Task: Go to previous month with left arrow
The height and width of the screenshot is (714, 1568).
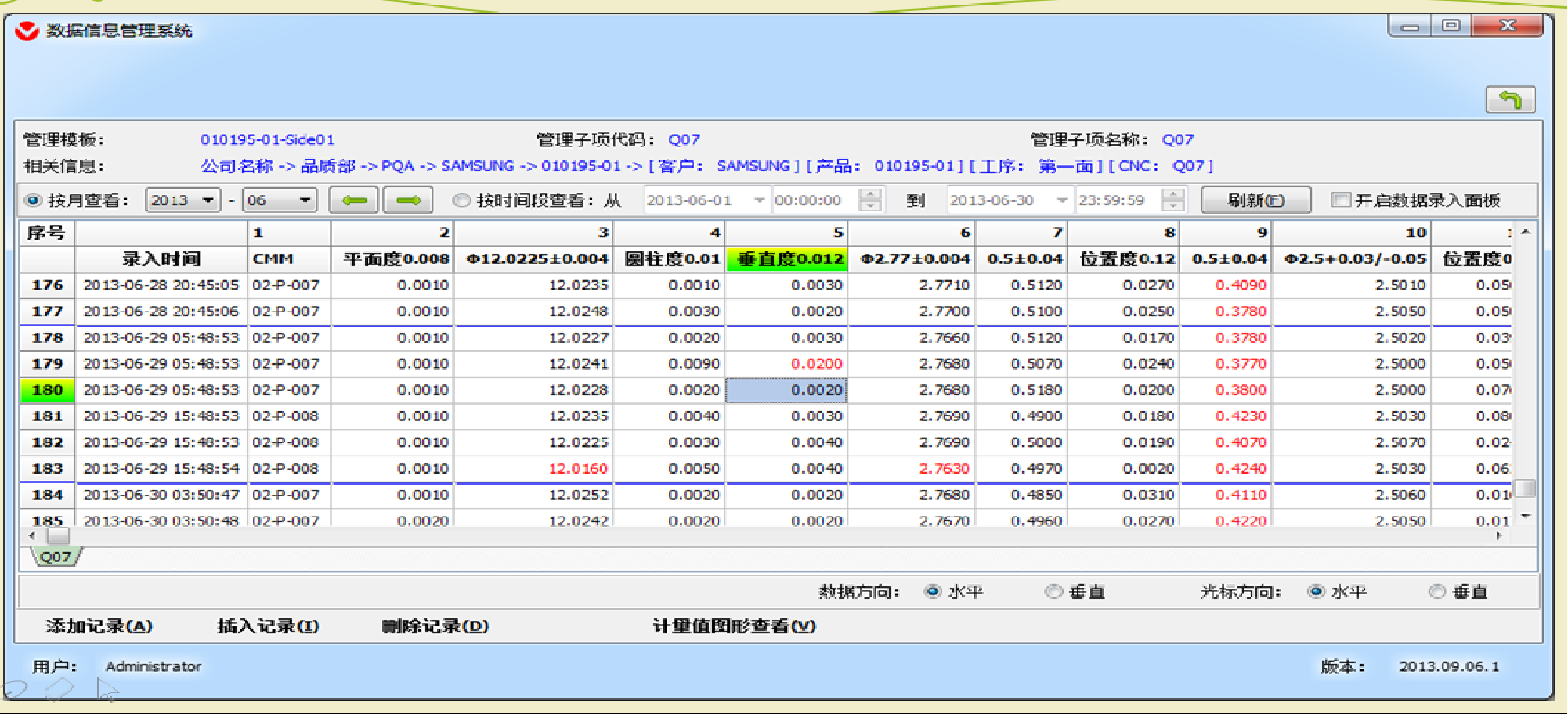Action: [x=353, y=200]
